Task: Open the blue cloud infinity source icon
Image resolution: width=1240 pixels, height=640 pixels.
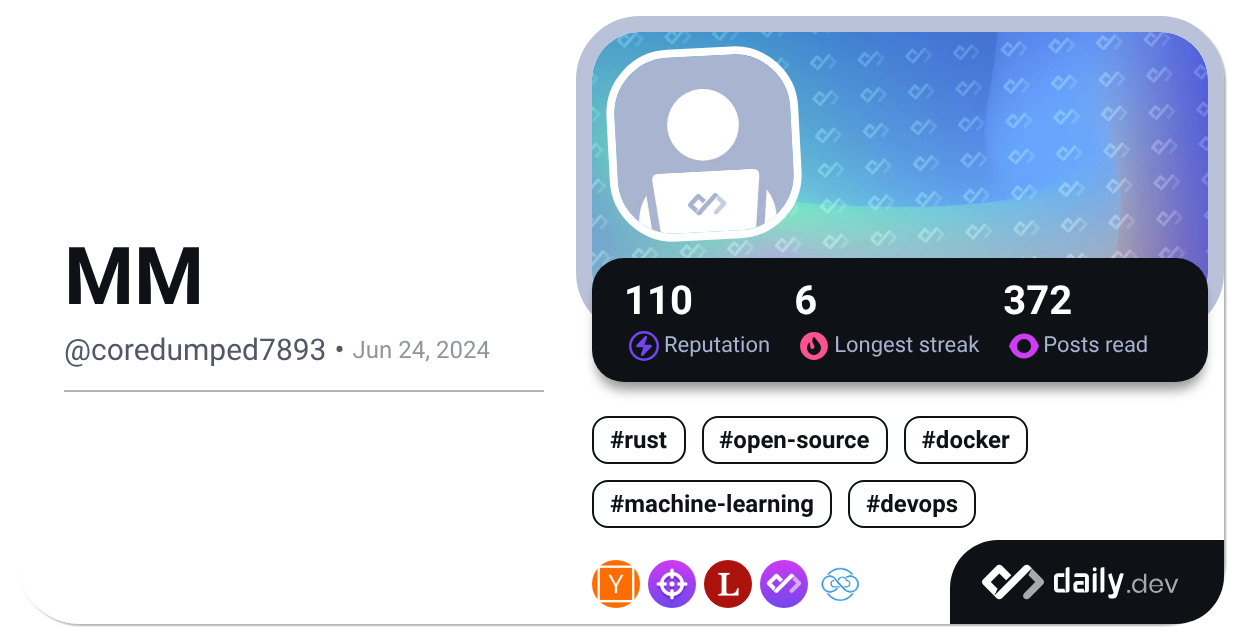Action: coord(840,584)
